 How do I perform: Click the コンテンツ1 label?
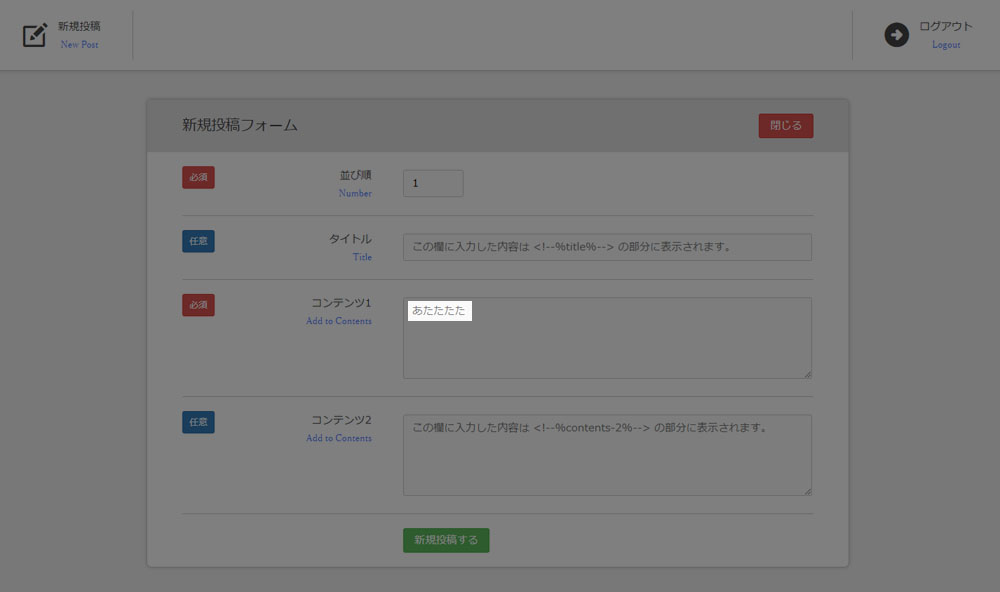(341, 302)
